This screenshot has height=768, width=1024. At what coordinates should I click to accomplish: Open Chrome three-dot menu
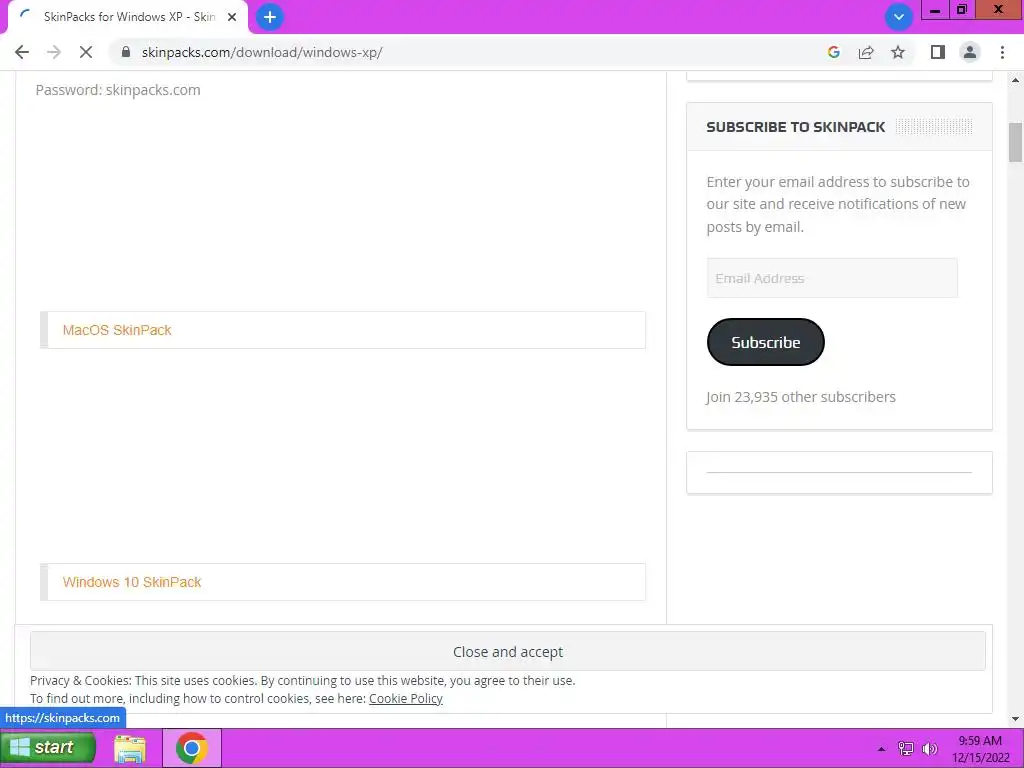tap(1002, 52)
